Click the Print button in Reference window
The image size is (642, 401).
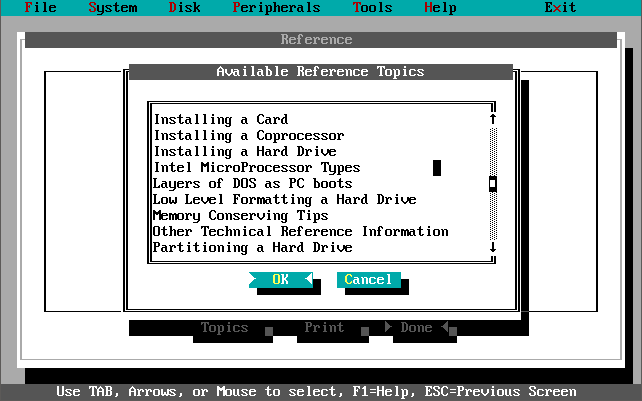point(324,328)
